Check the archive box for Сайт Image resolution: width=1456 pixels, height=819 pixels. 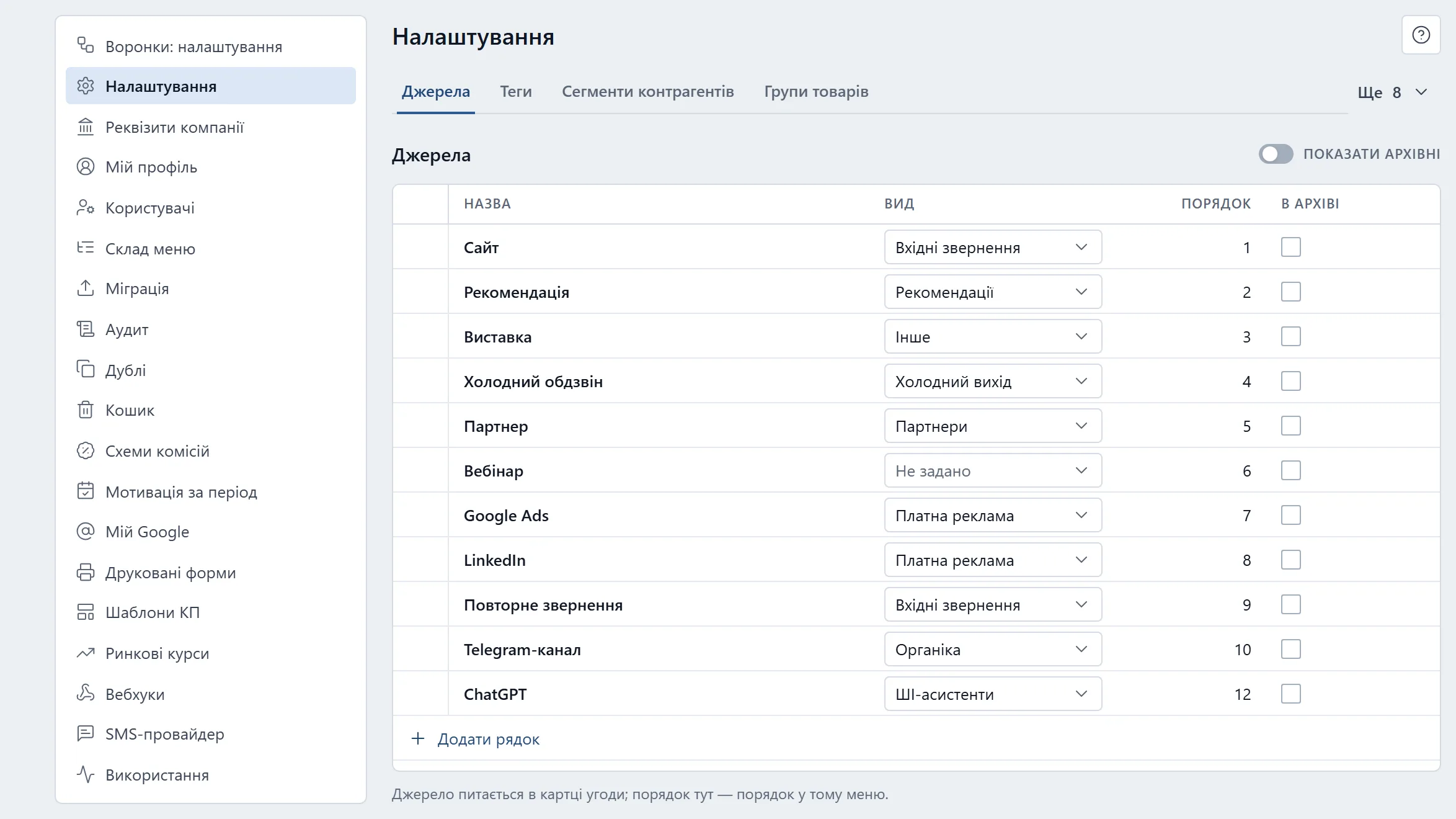click(x=1290, y=247)
